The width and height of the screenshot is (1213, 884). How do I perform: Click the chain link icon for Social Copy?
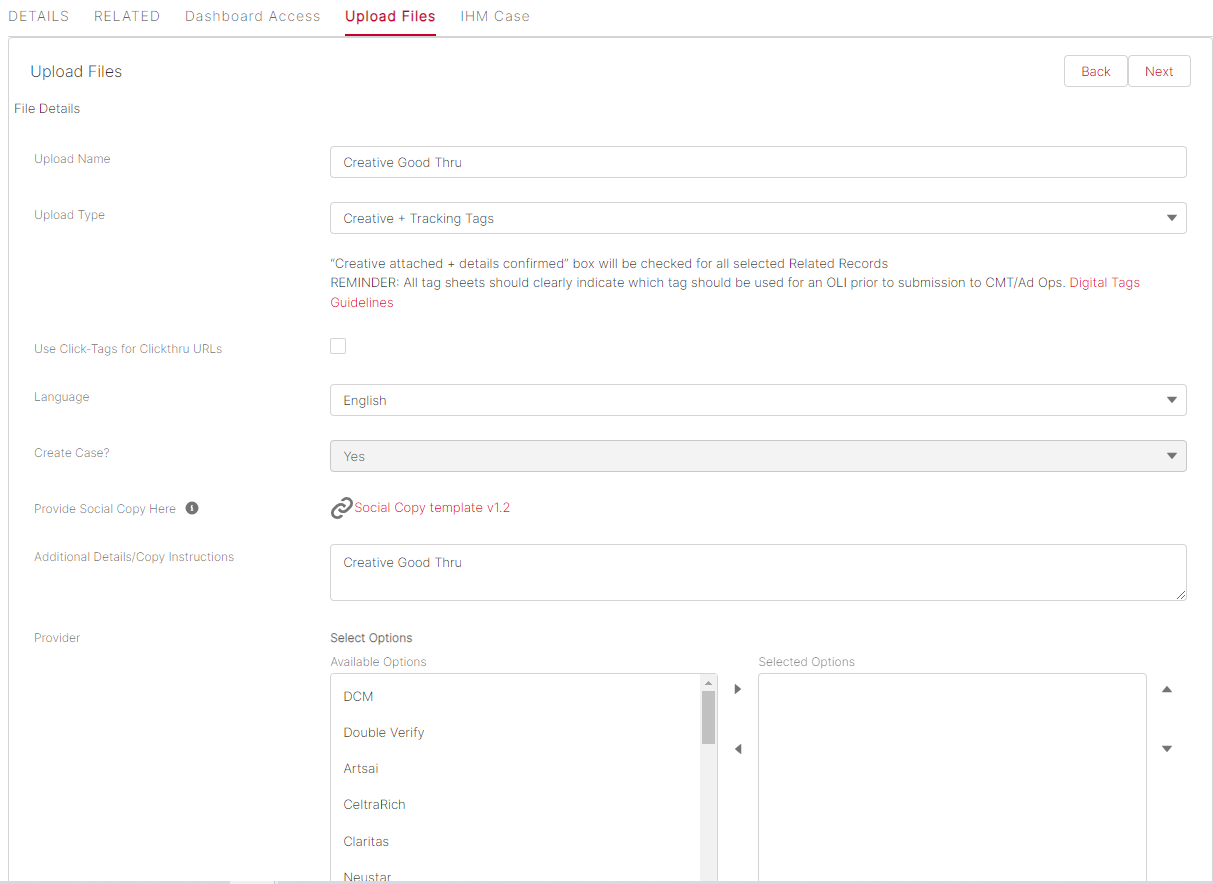[341, 508]
